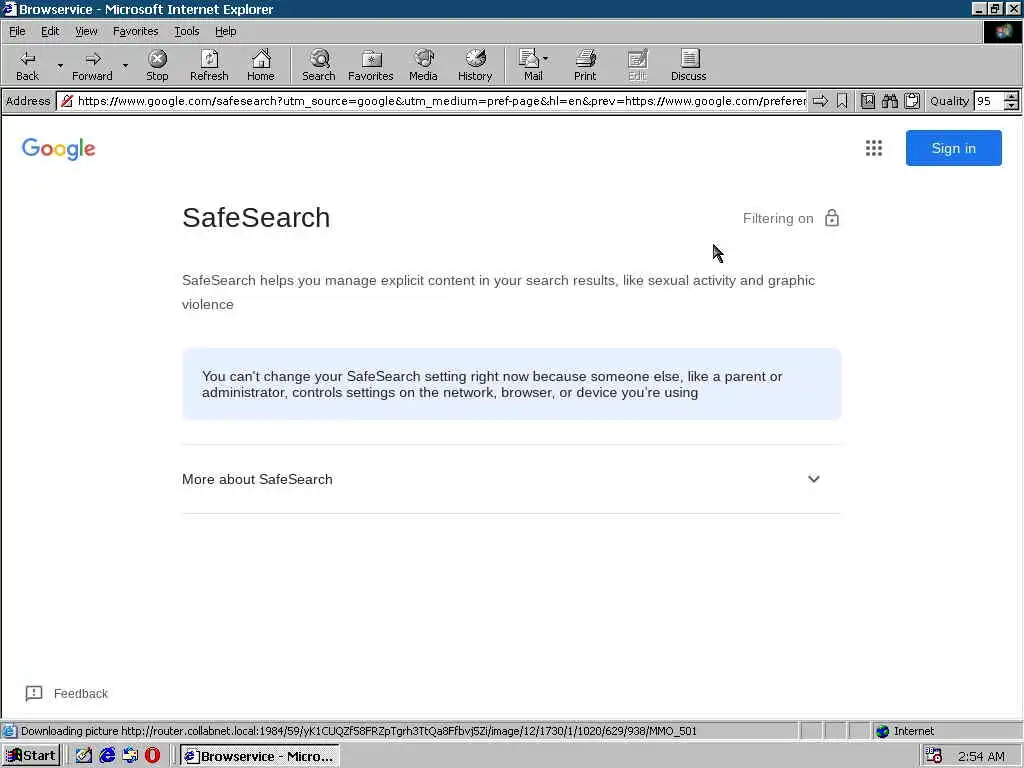1024x768 pixels.
Task: Open the File menu
Action: tap(17, 31)
